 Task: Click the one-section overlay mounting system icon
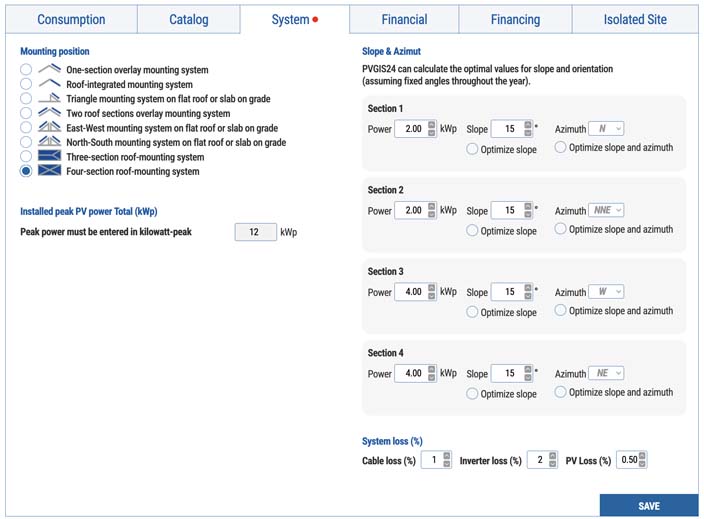point(49,70)
